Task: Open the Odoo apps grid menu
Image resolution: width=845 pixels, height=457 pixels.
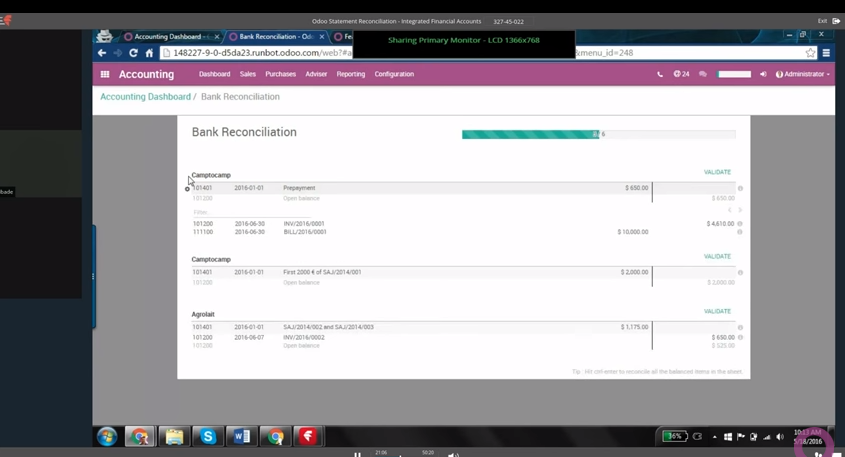Action: pyautogui.click(x=104, y=74)
